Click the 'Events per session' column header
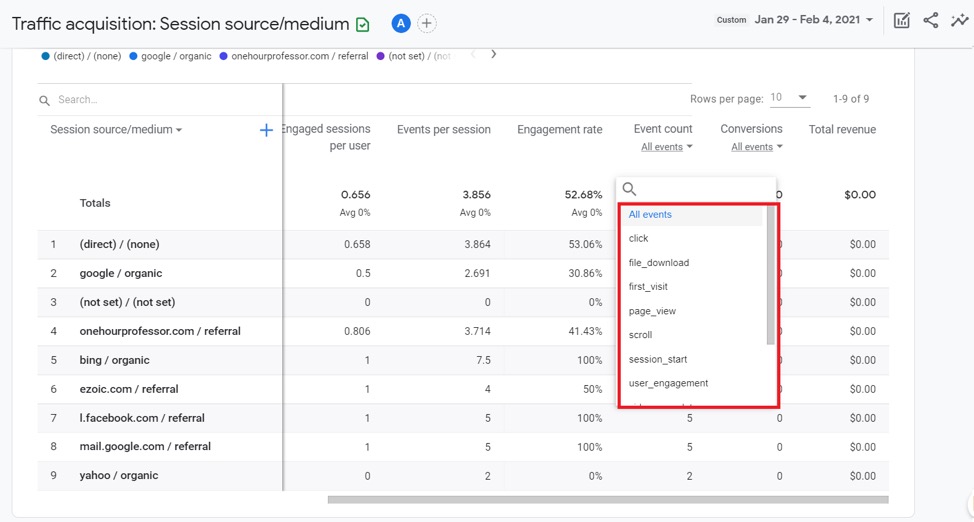The height and width of the screenshot is (522, 974). pyautogui.click(x=443, y=130)
